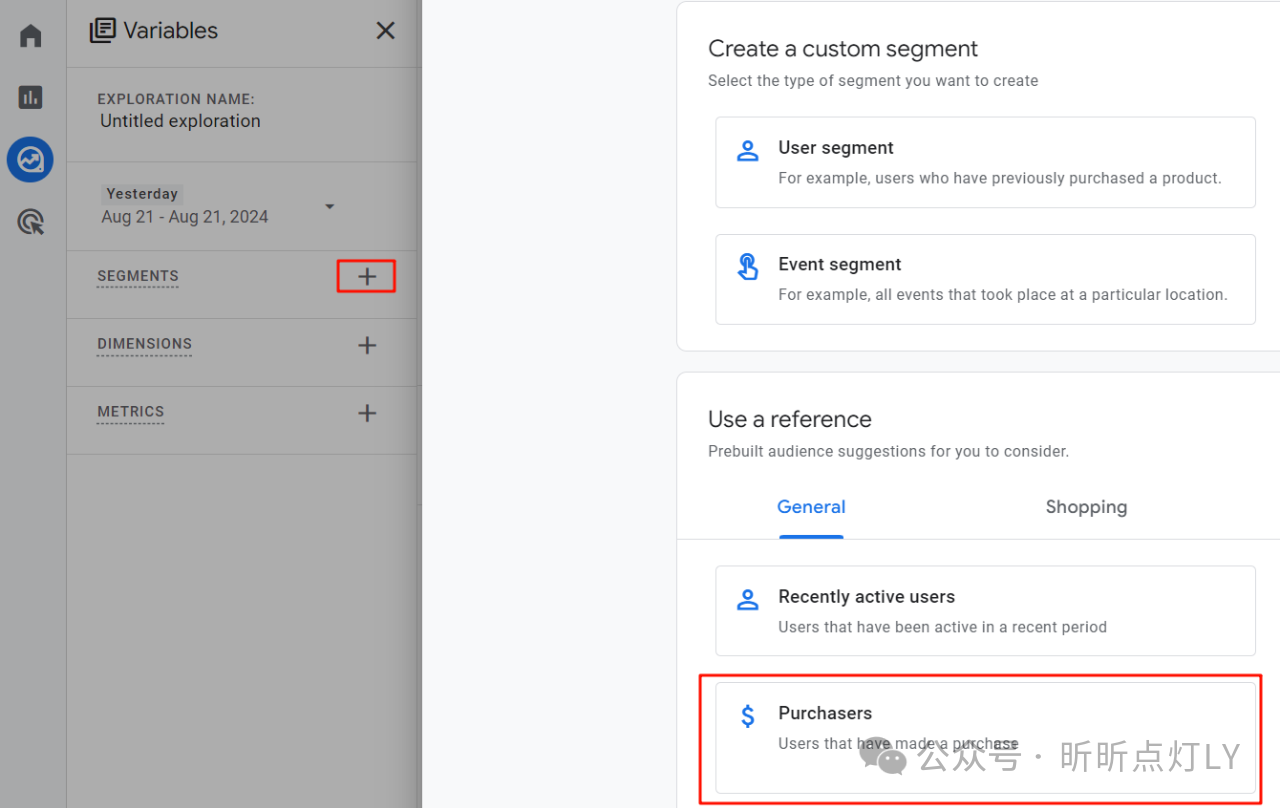
Task: Add a new dimension with plus icon
Action: tap(367, 345)
